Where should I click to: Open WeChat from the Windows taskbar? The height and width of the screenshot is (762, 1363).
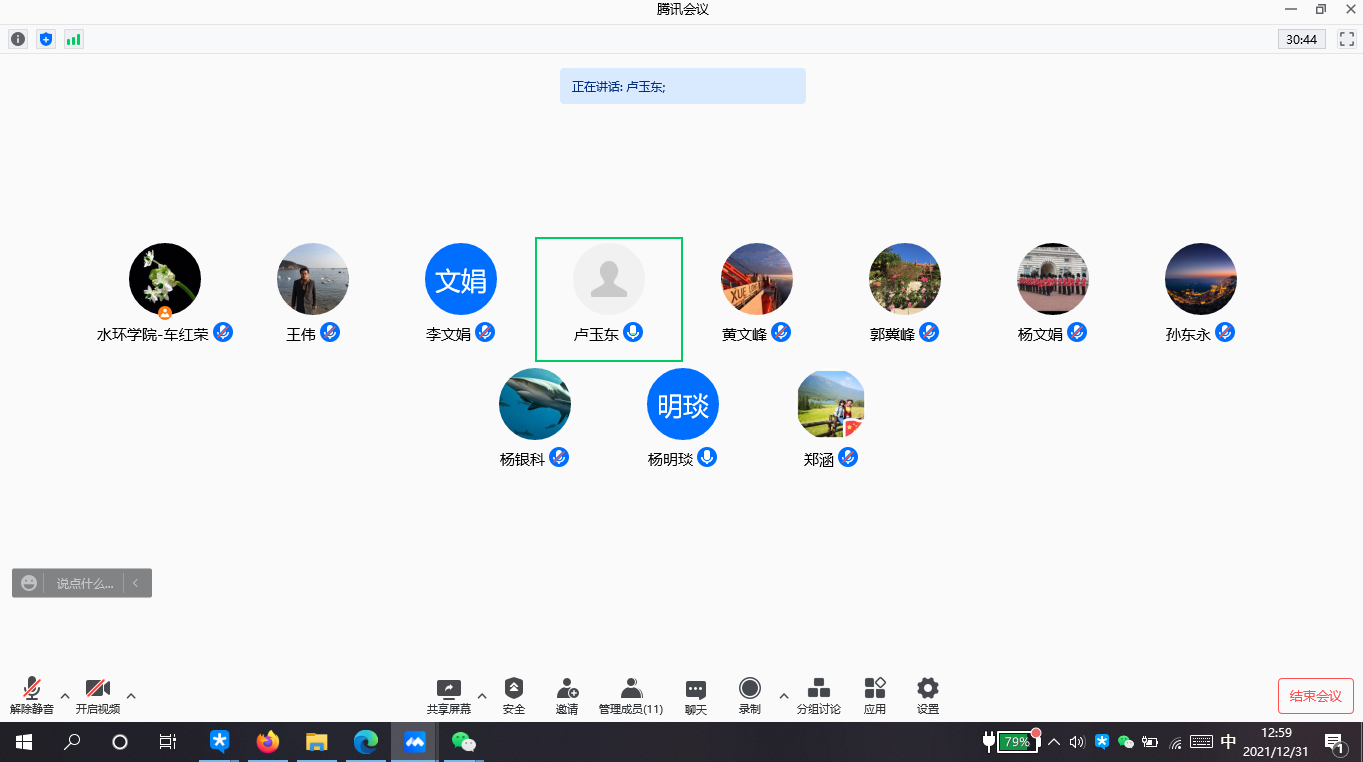pyautogui.click(x=463, y=742)
